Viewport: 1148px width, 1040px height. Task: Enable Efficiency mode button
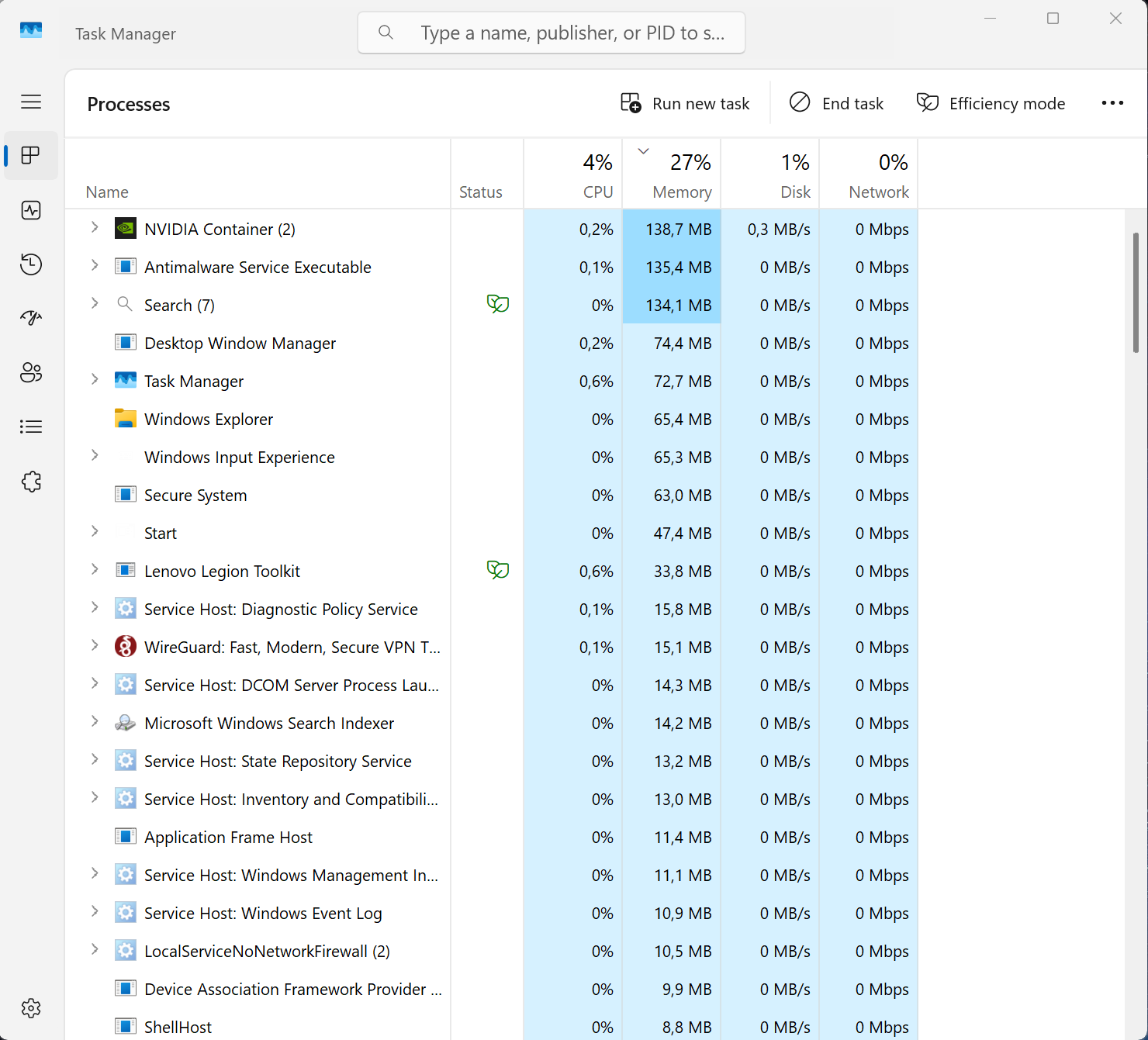(x=991, y=103)
